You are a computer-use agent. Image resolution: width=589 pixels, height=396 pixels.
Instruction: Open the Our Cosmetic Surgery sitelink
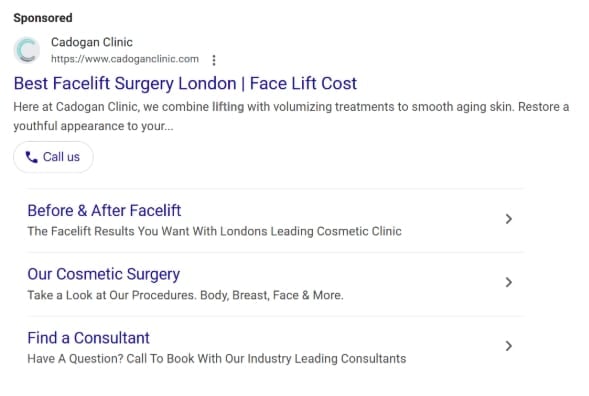tap(104, 274)
